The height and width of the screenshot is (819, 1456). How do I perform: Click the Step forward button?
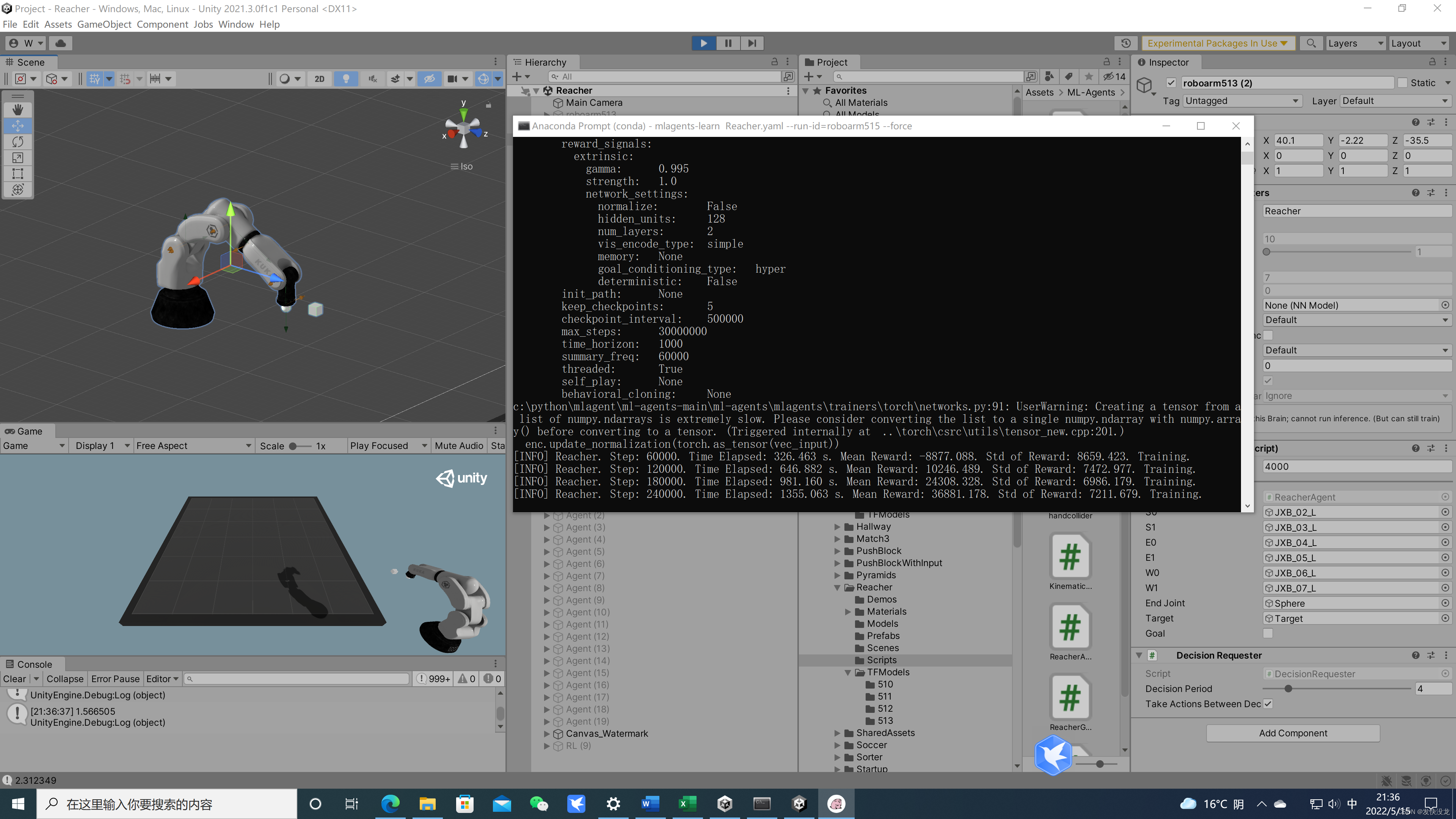click(x=752, y=43)
